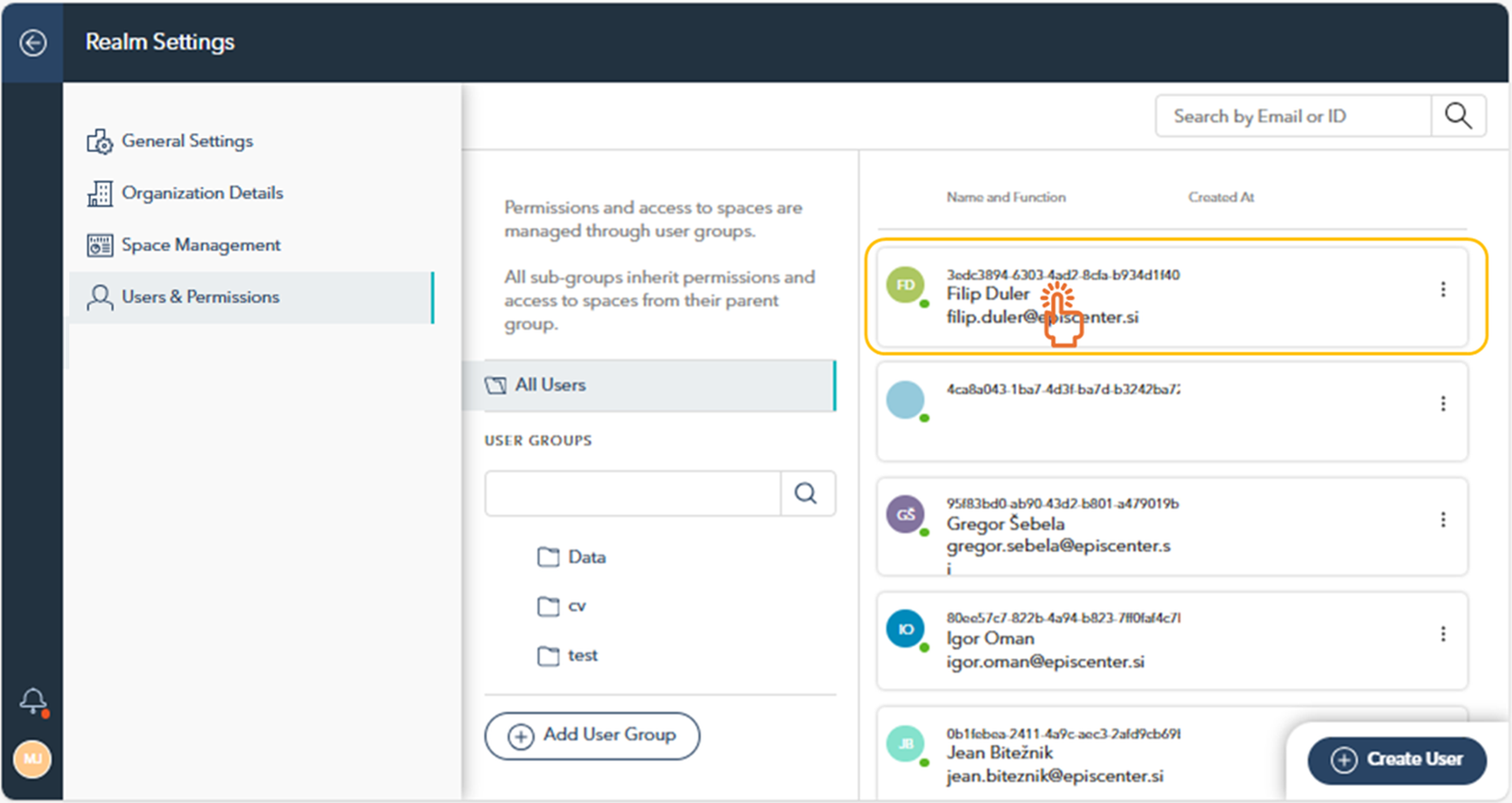Click Create User button

[1397, 759]
